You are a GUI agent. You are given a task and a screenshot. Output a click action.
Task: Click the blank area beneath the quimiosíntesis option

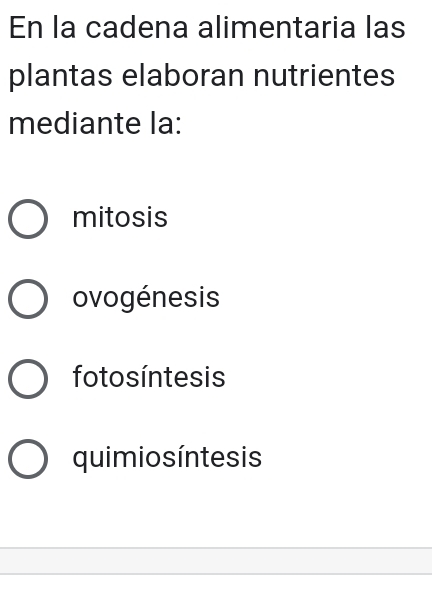coord(216,513)
